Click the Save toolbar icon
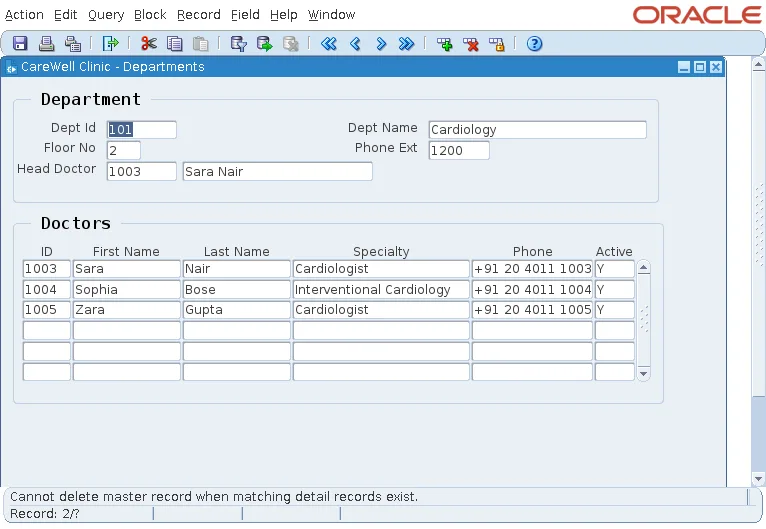 [x=20, y=43]
